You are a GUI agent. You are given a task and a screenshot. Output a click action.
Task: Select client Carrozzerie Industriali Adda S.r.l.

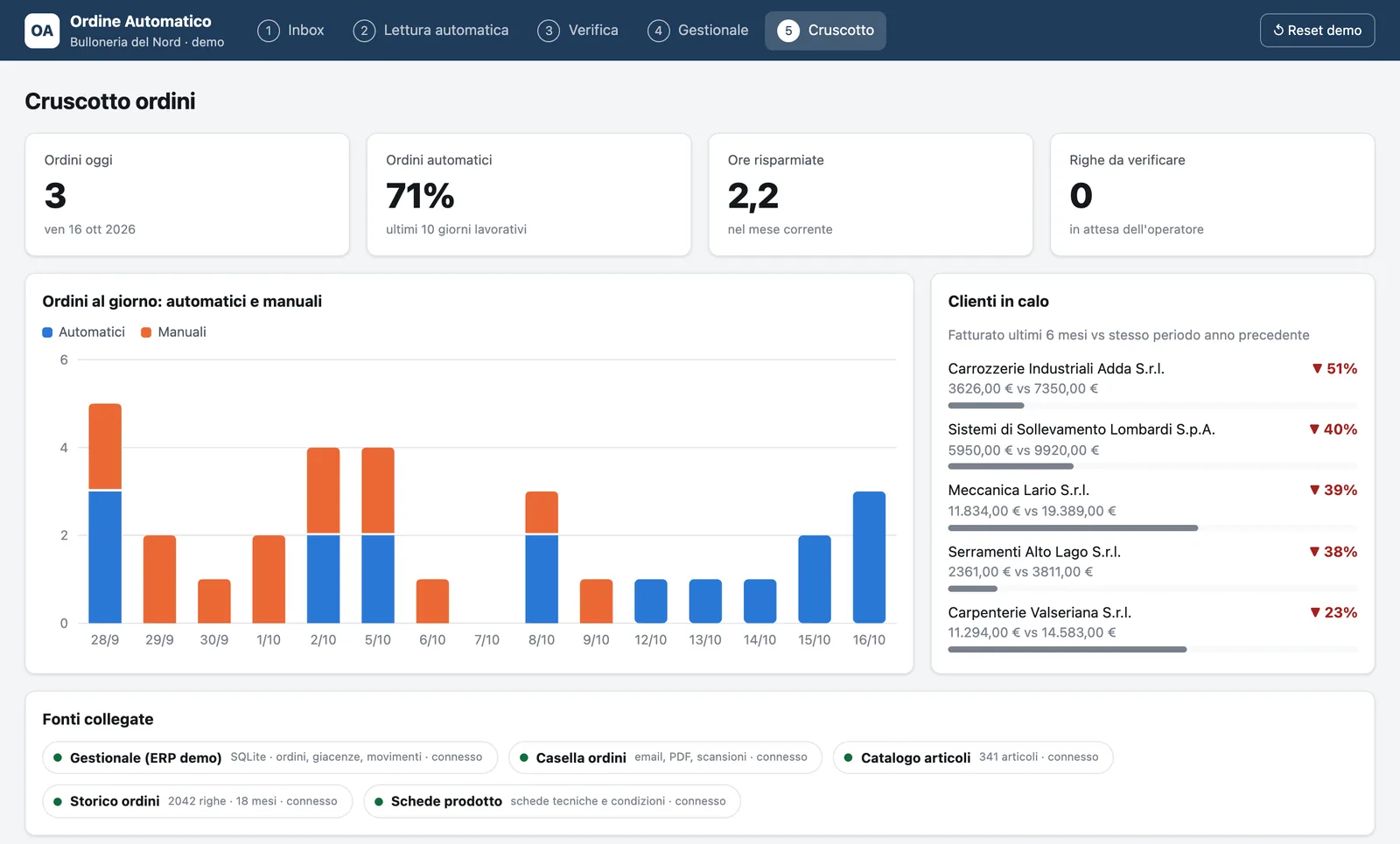[x=1056, y=369]
